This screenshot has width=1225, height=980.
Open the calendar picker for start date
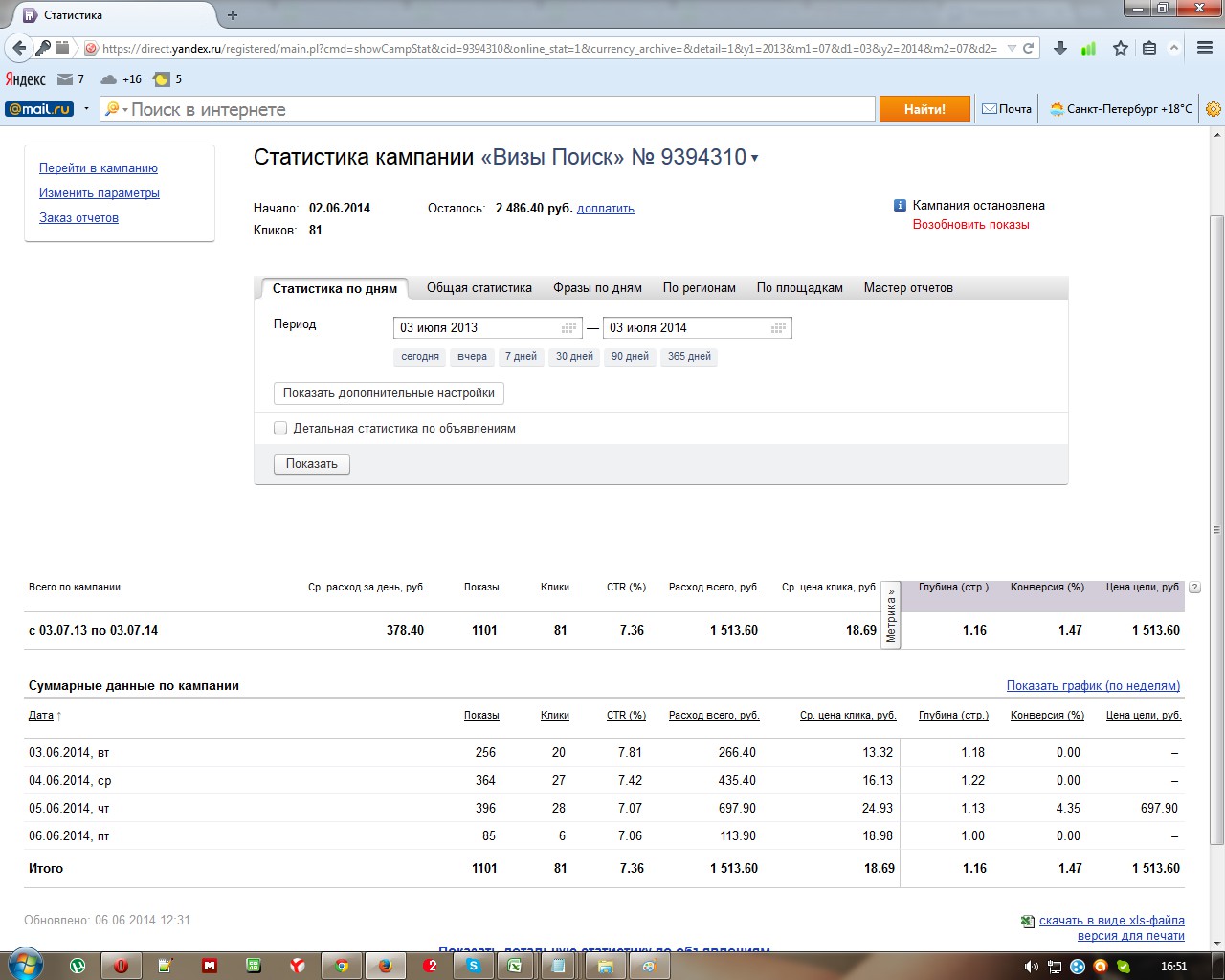click(x=569, y=327)
